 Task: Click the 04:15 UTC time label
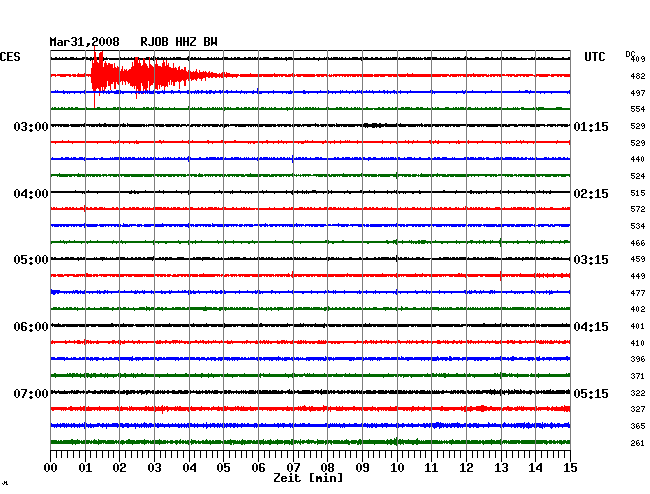(591, 327)
